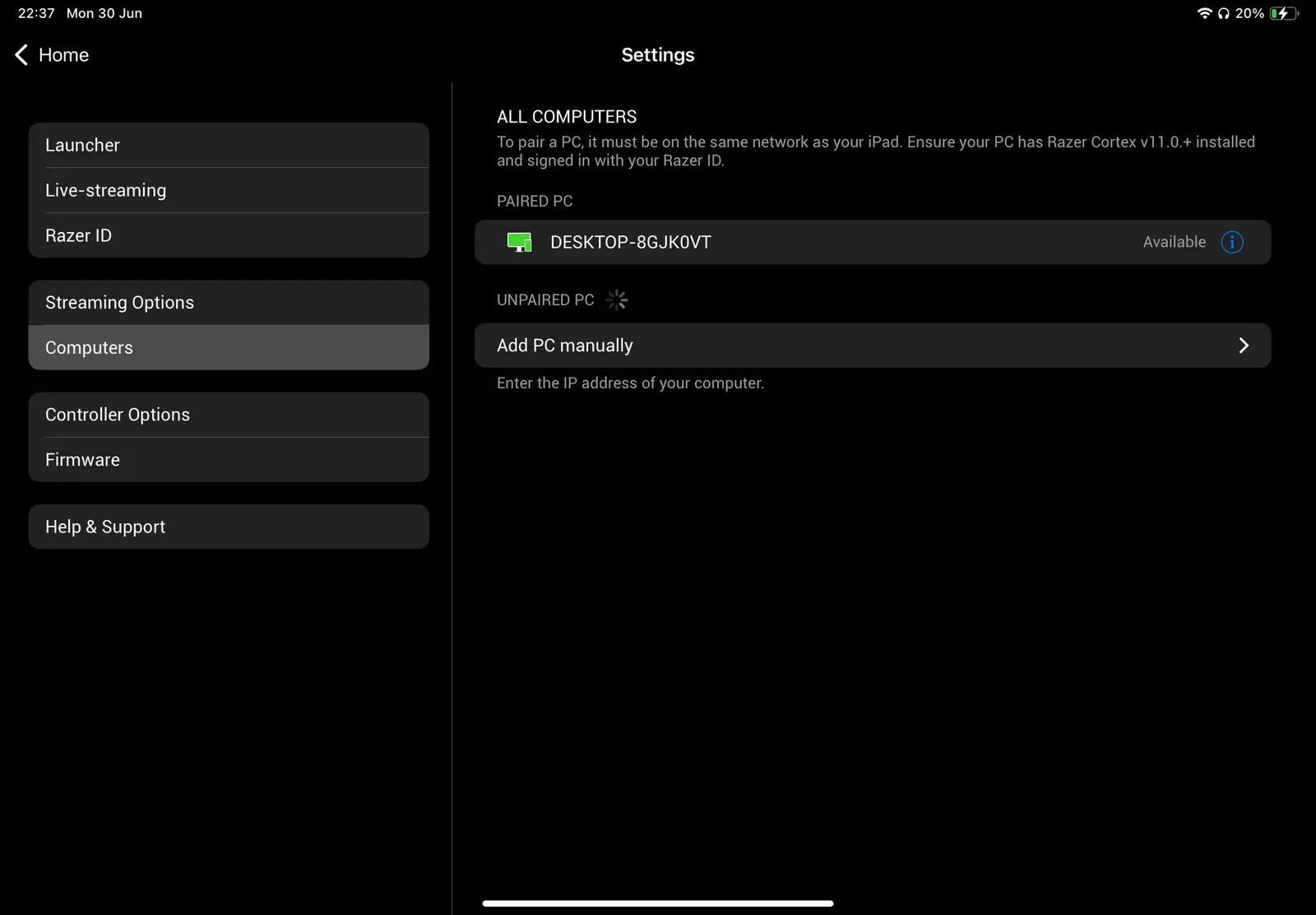Tap the info icon for DESKTOP-8GJK0VT

[x=1231, y=242]
